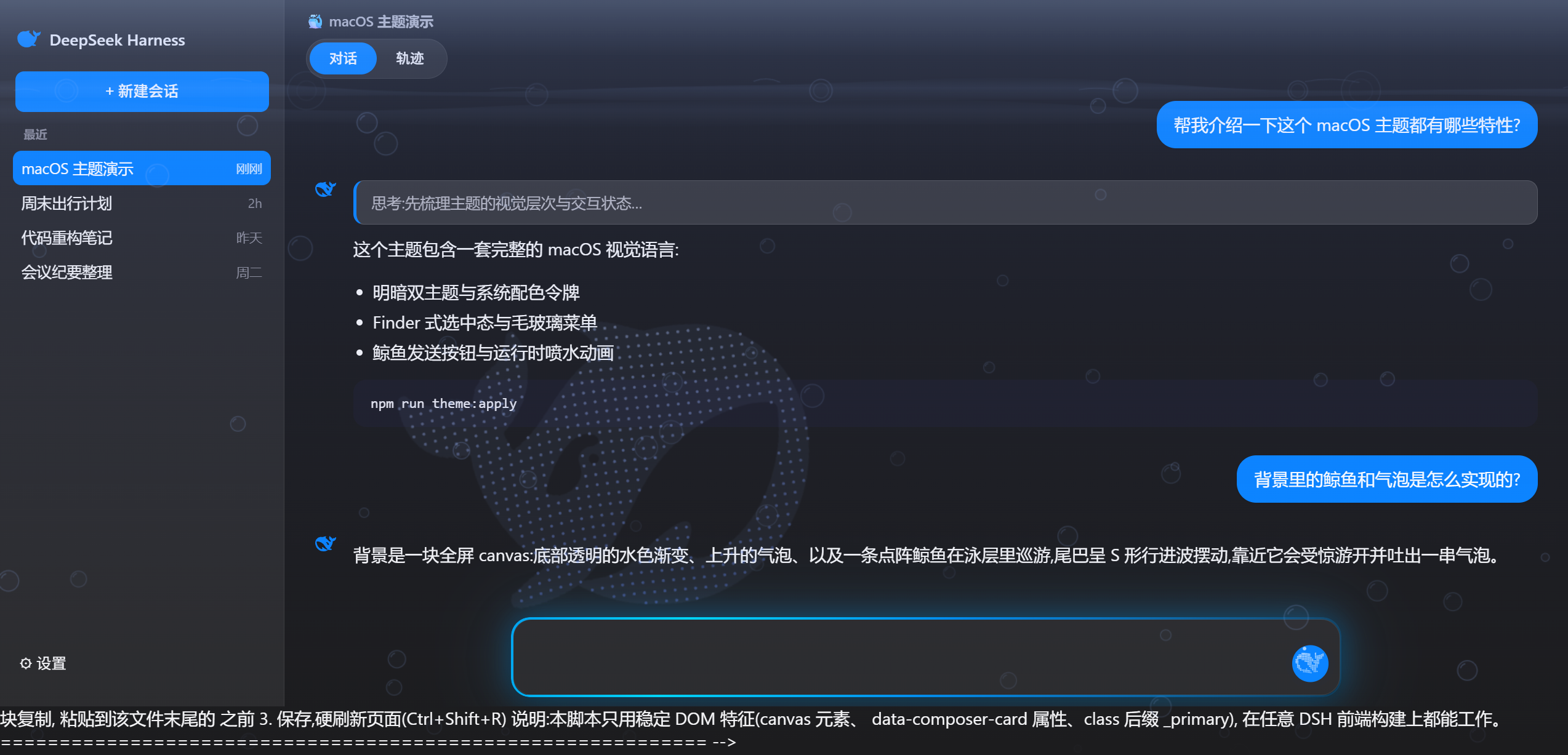Click the 2h timestamp for 周末出行计划
This screenshot has width=1568, height=755.
pyautogui.click(x=255, y=203)
